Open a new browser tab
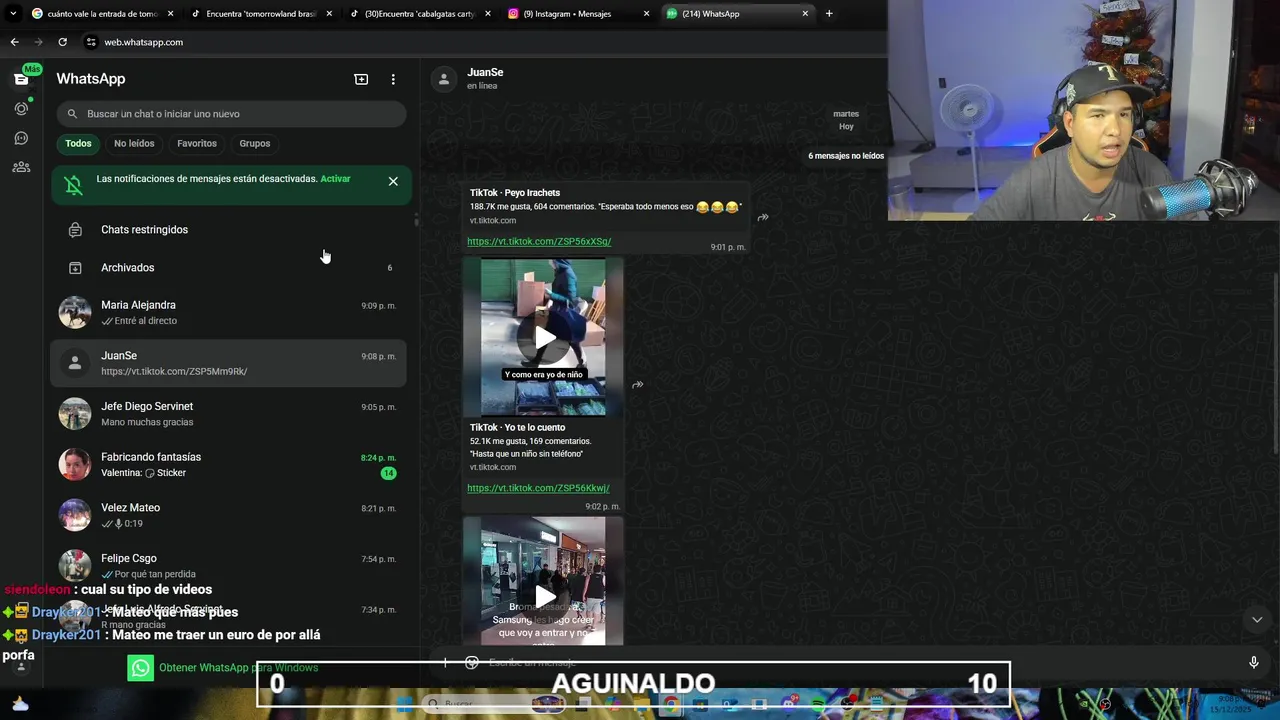This screenshot has height=720, width=1280. [829, 14]
